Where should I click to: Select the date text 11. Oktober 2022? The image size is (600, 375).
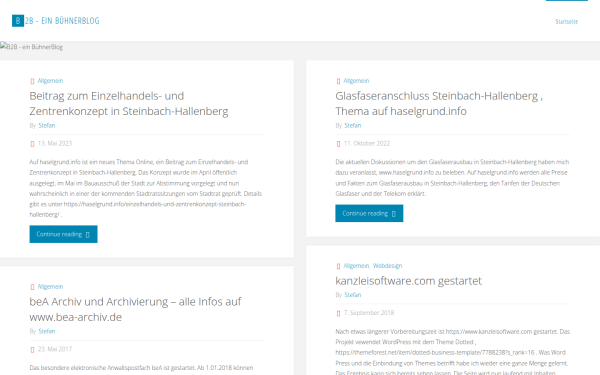(x=367, y=143)
